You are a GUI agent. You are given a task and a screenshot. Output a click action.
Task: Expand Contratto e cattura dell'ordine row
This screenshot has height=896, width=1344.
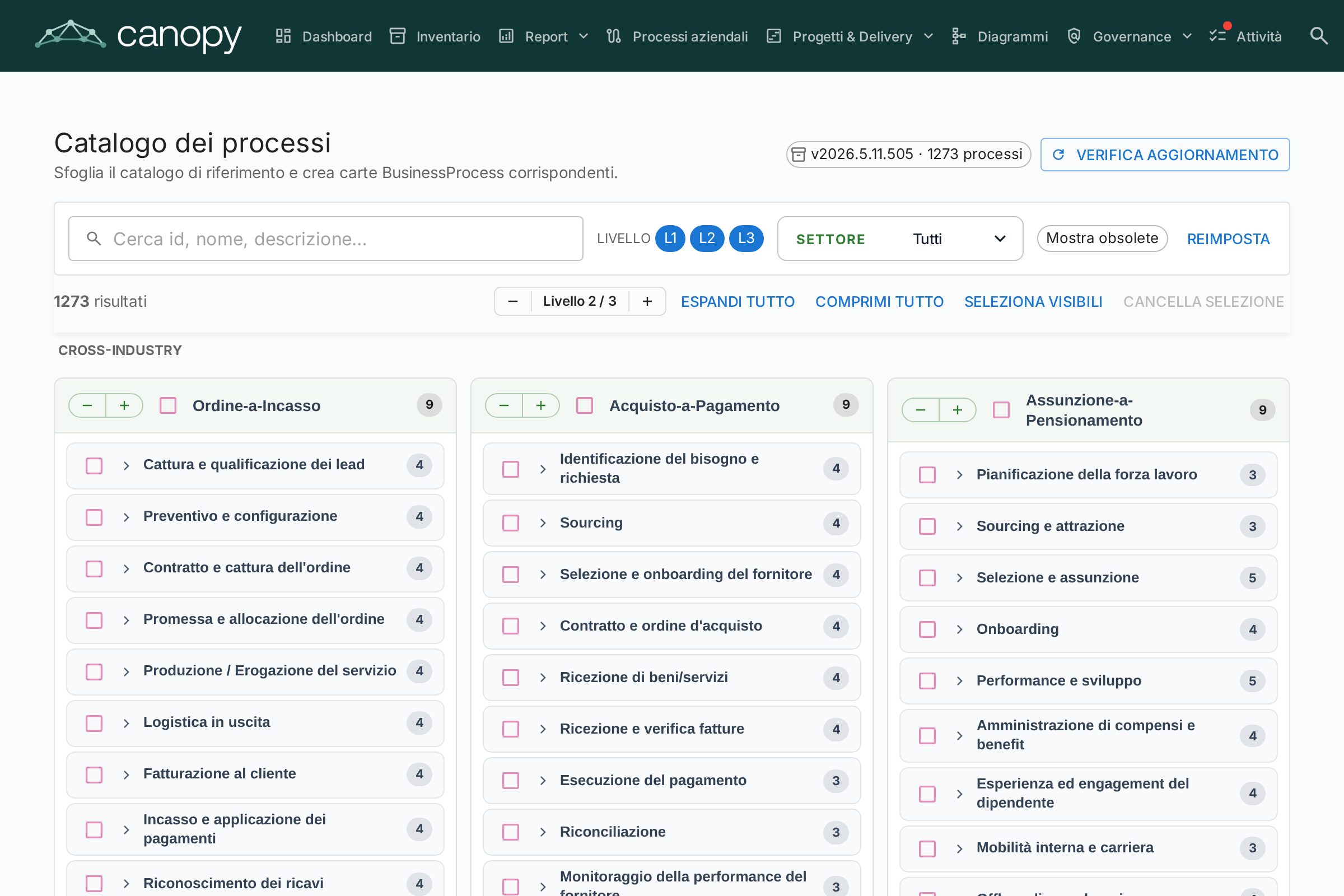127,568
